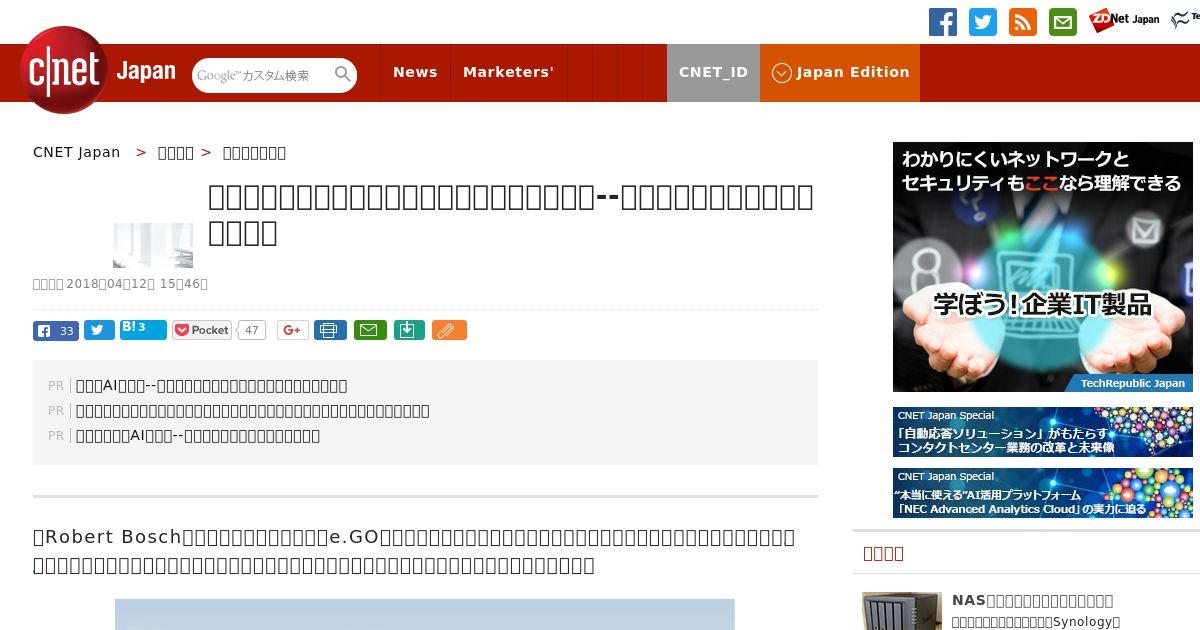The height and width of the screenshot is (630, 1200).
Task: Open the News menu
Action: [x=415, y=72]
